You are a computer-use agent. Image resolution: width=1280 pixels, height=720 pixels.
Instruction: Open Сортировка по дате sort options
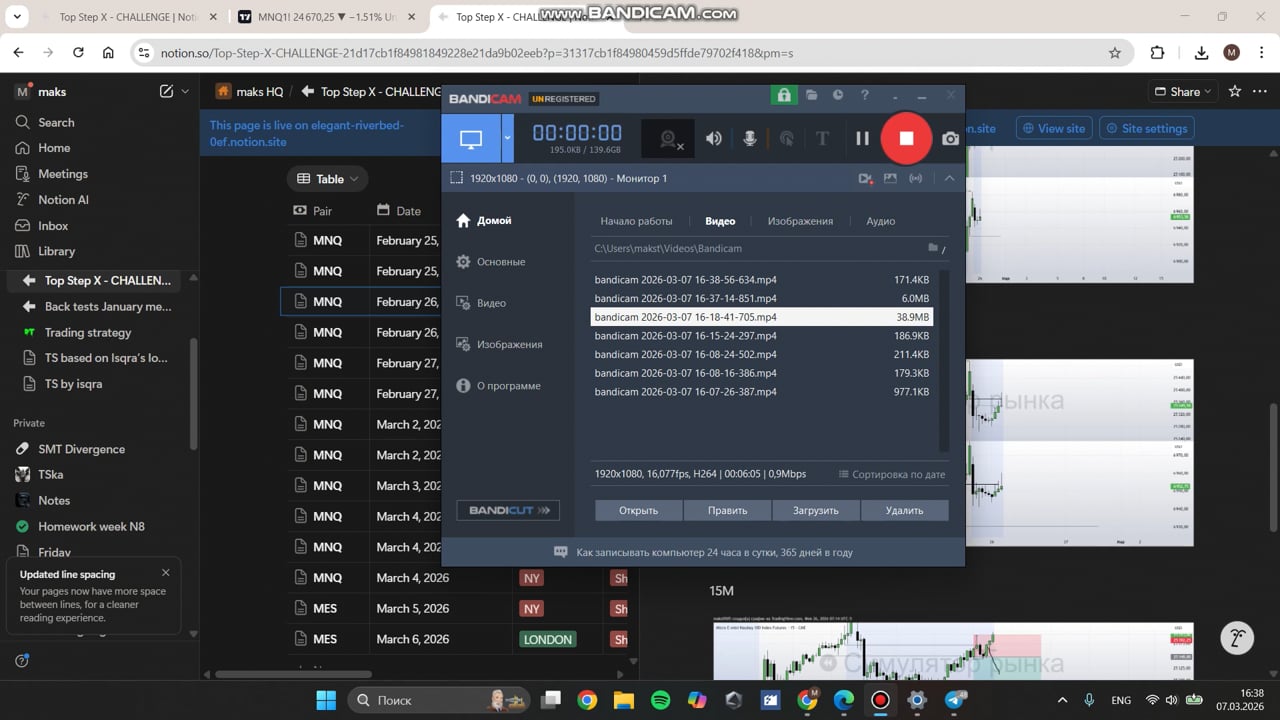(x=891, y=474)
